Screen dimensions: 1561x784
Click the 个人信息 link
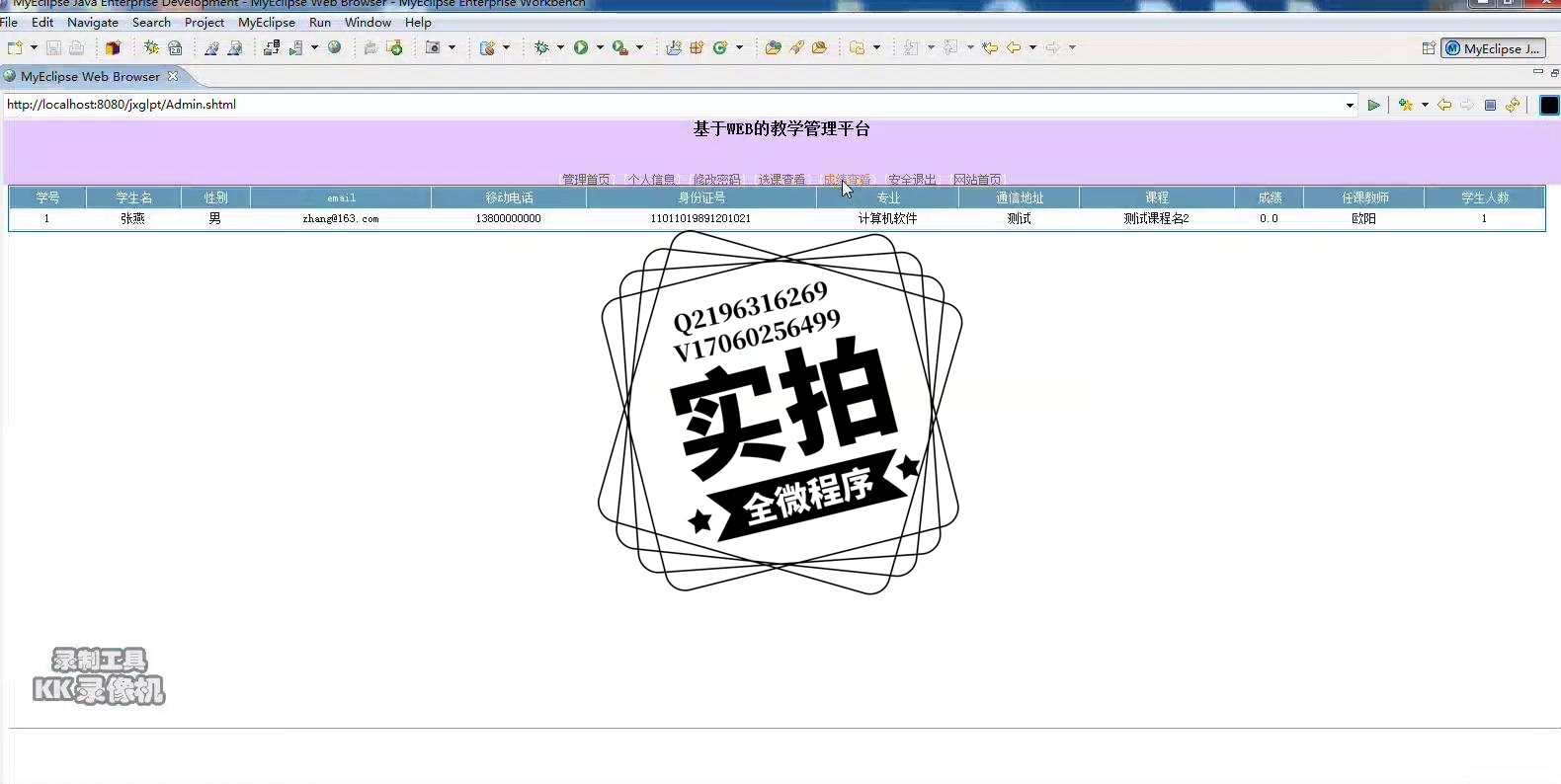click(x=651, y=180)
